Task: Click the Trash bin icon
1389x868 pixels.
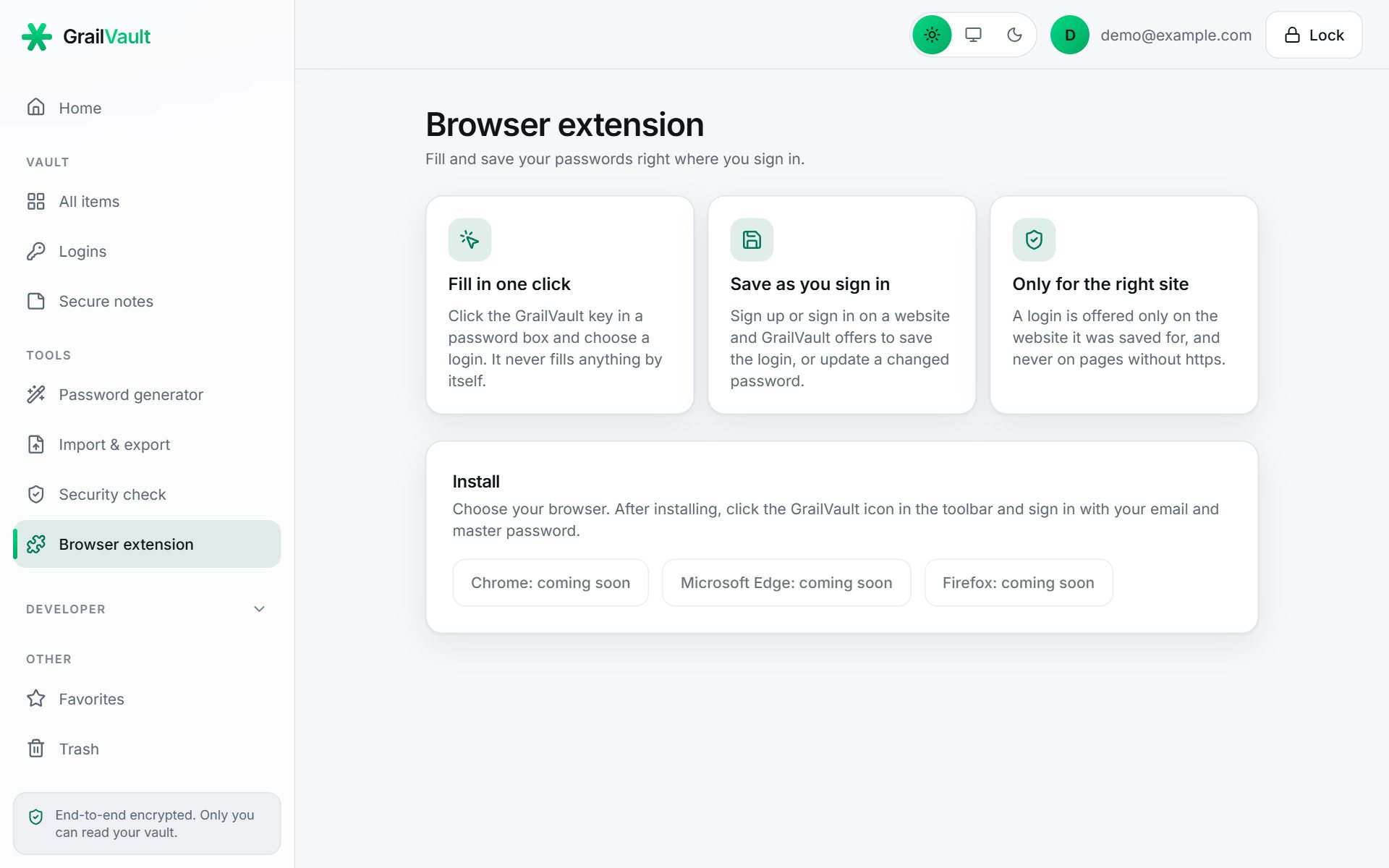Action: [36, 749]
